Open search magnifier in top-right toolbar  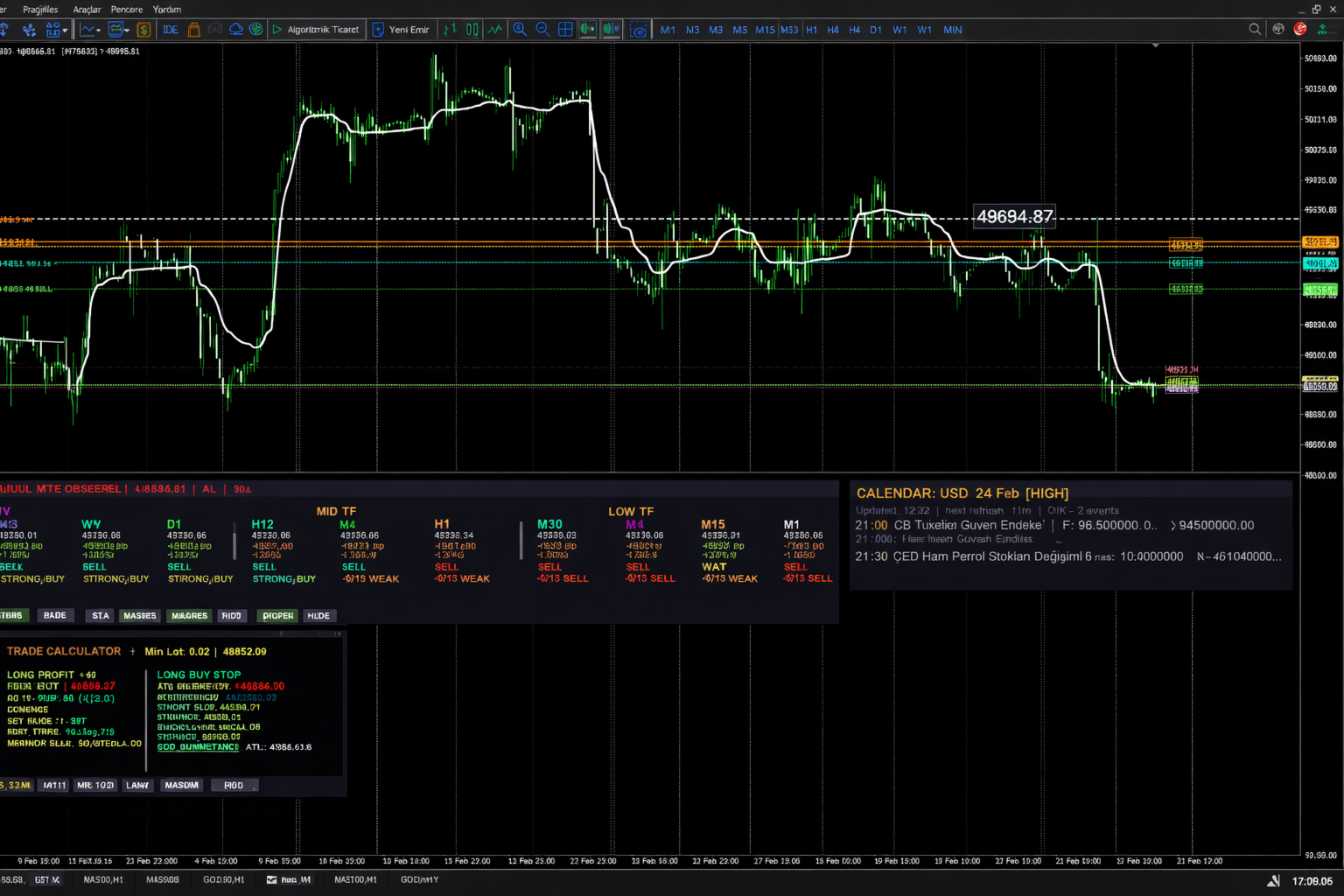point(1255,30)
